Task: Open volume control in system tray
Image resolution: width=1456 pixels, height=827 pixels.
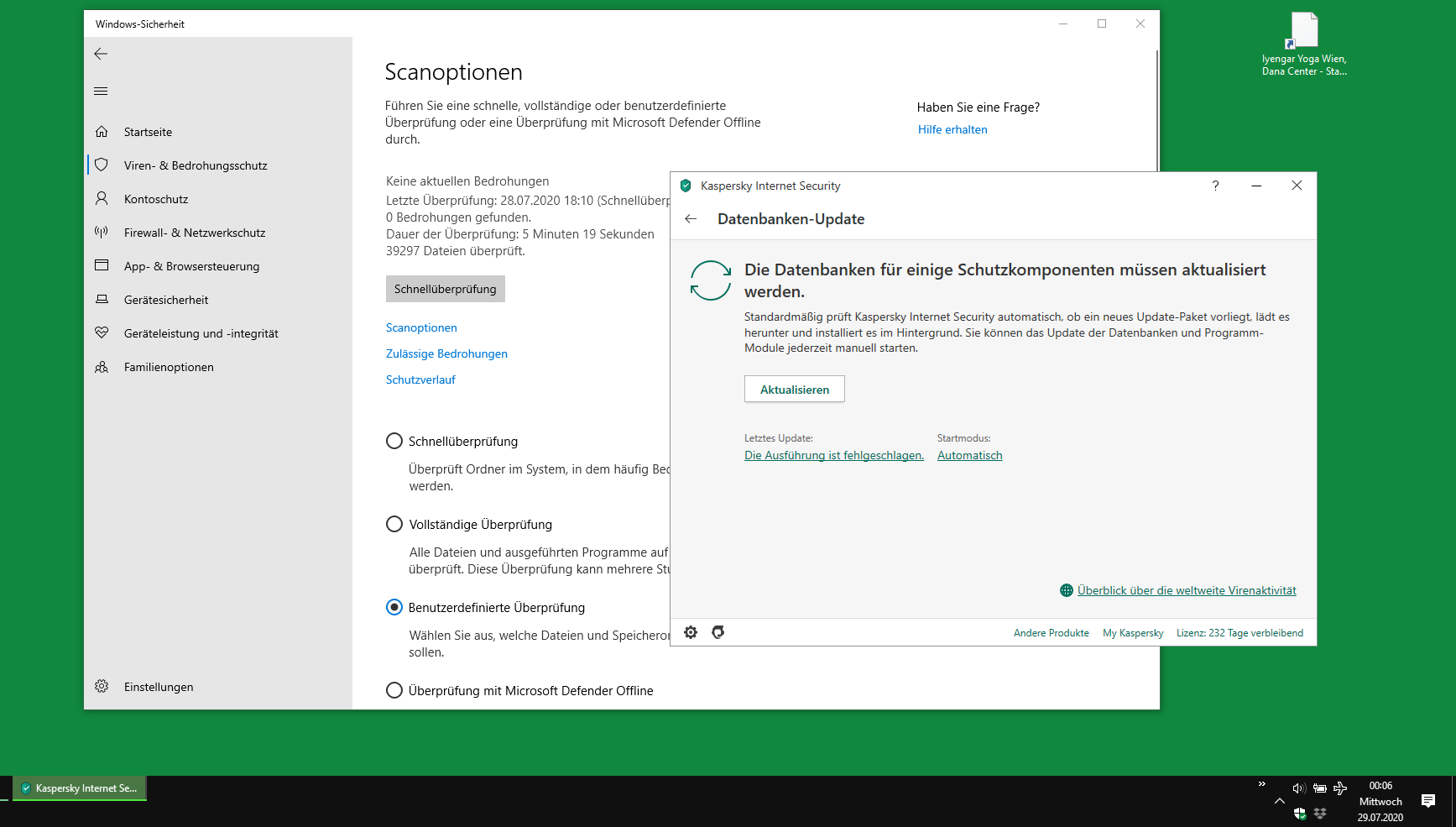Action: tap(1299, 788)
